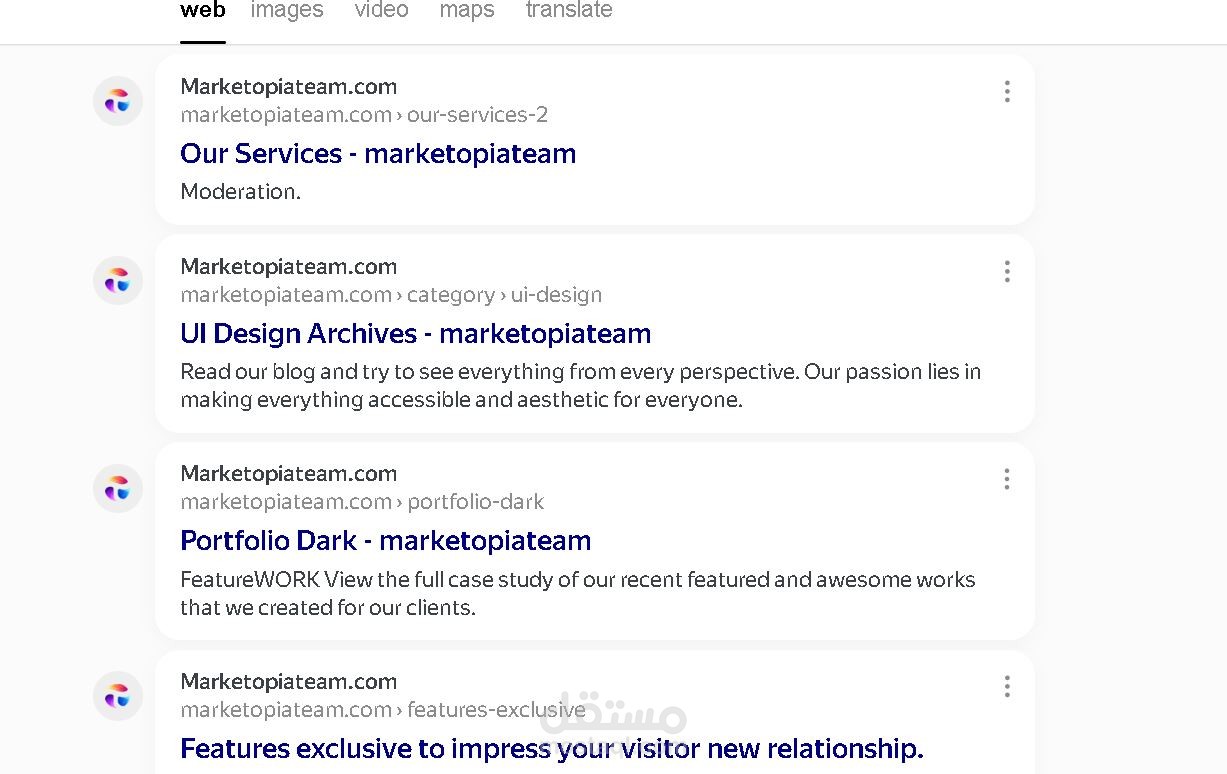Open the translate tab

click(x=569, y=11)
